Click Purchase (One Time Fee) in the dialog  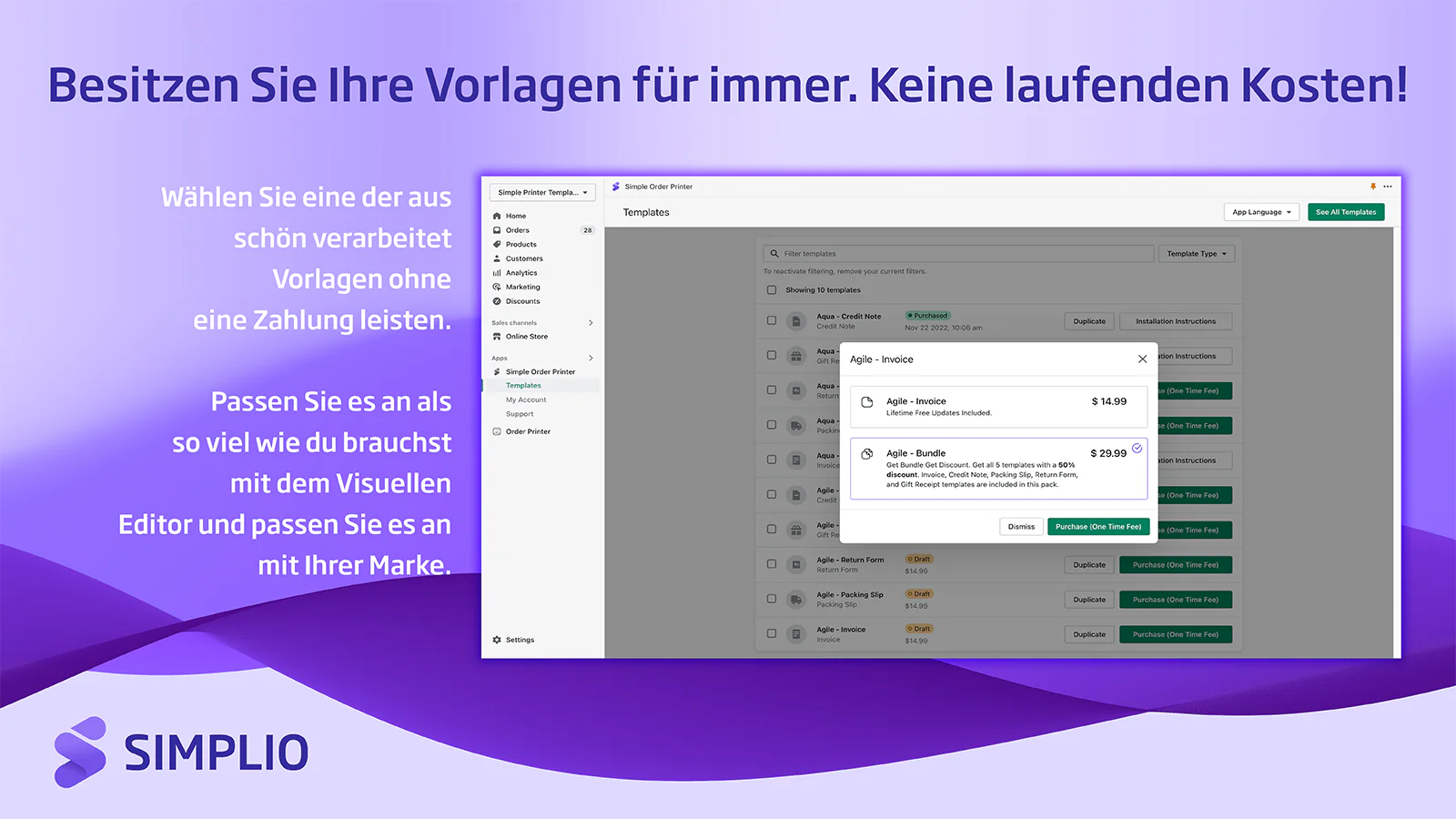(1098, 527)
